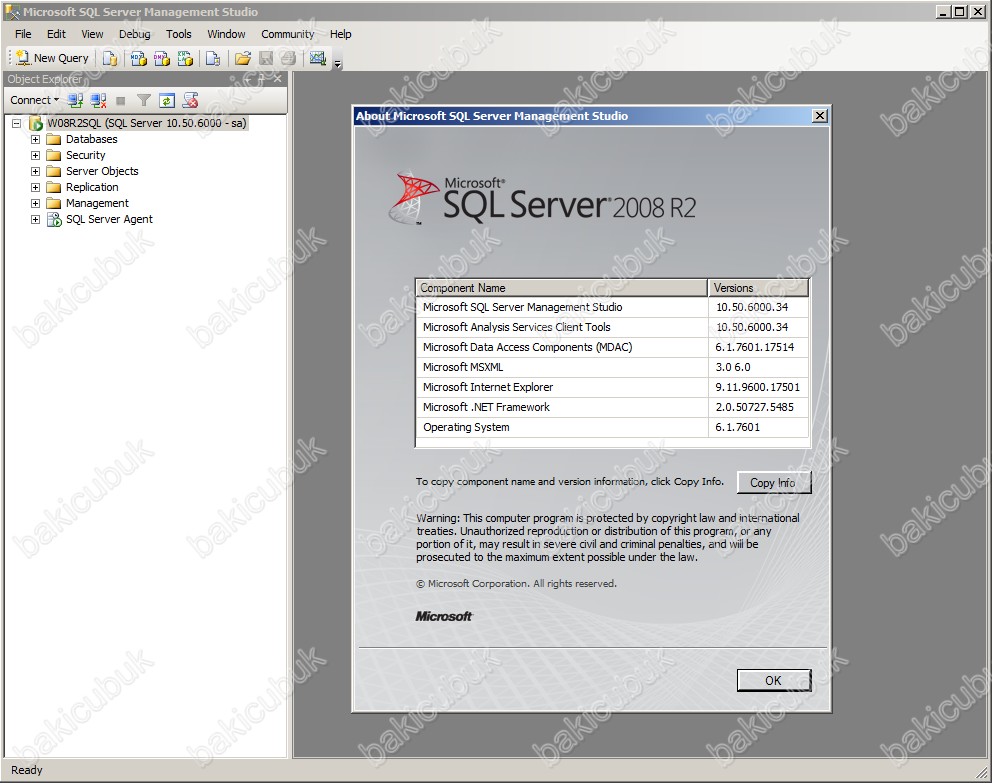Expand the SQL Server Agent node

coord(35,219)
